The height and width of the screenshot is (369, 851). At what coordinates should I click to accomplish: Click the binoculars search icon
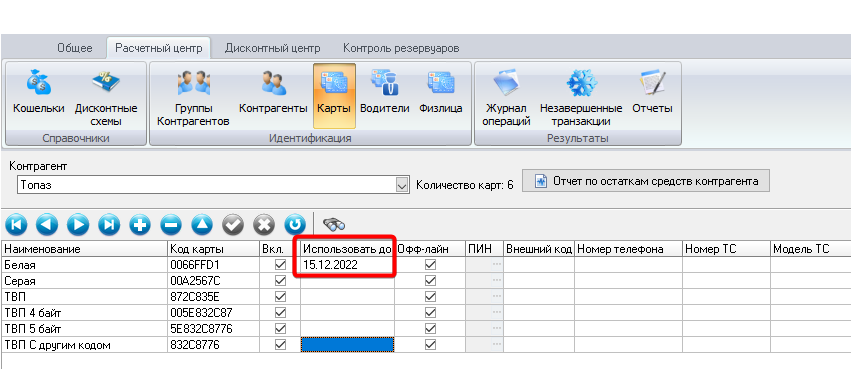click(334, 224)
